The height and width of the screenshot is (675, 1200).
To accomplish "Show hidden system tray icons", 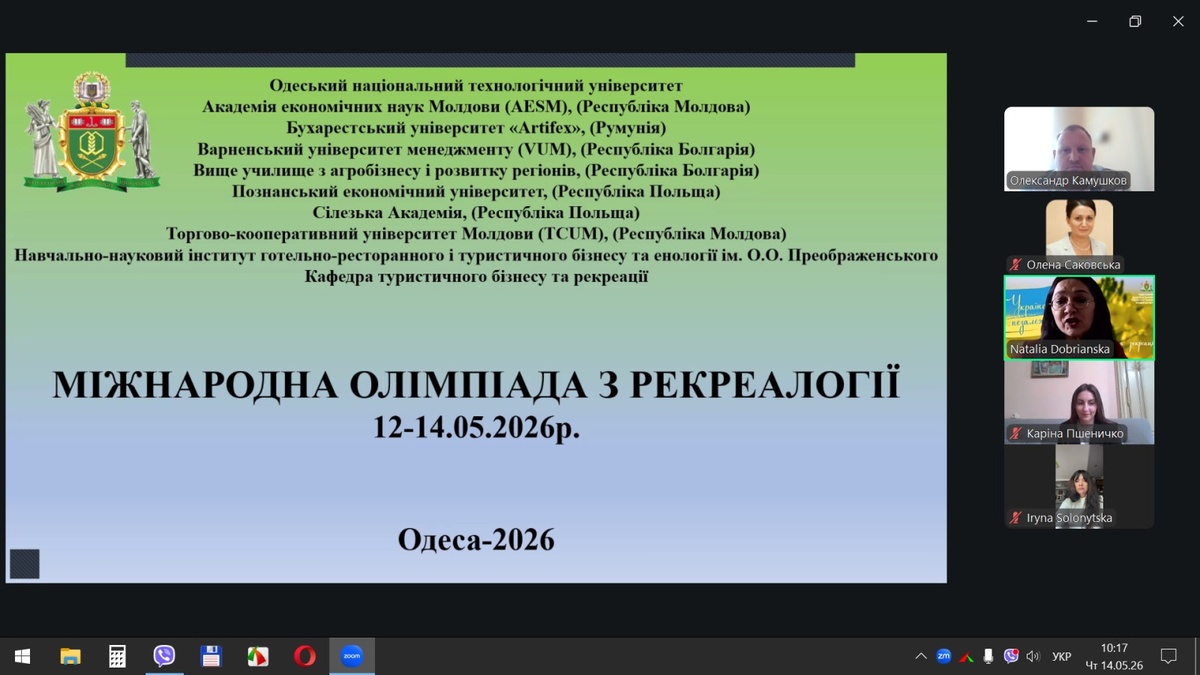I will point(920,656).
